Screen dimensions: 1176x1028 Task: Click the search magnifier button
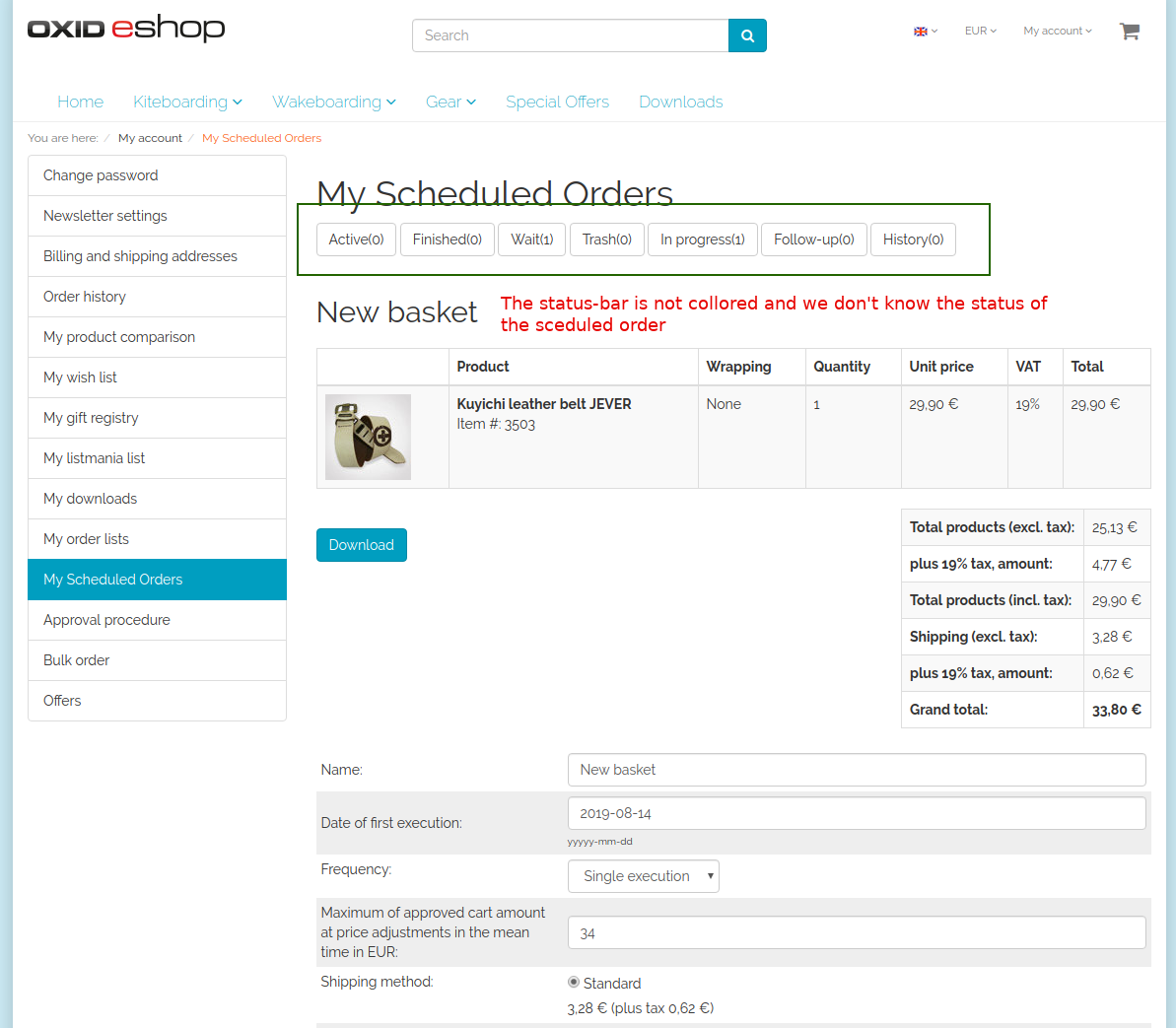click(x=747, y=35)
